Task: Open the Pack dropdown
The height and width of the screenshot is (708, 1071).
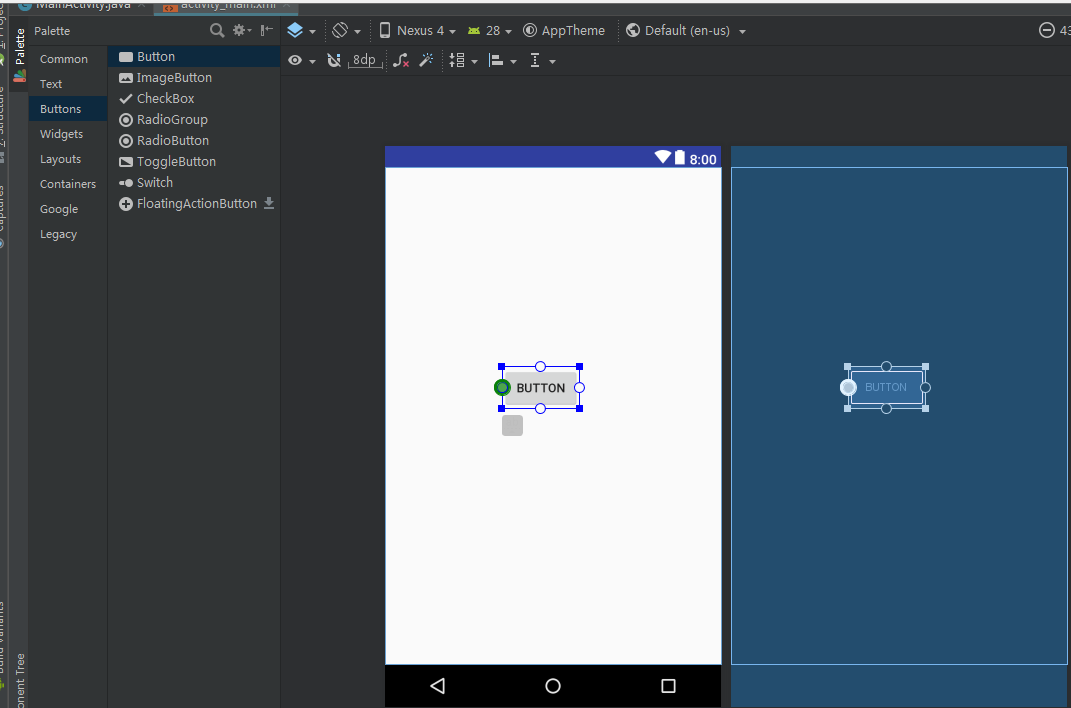Action: point(463,61)
